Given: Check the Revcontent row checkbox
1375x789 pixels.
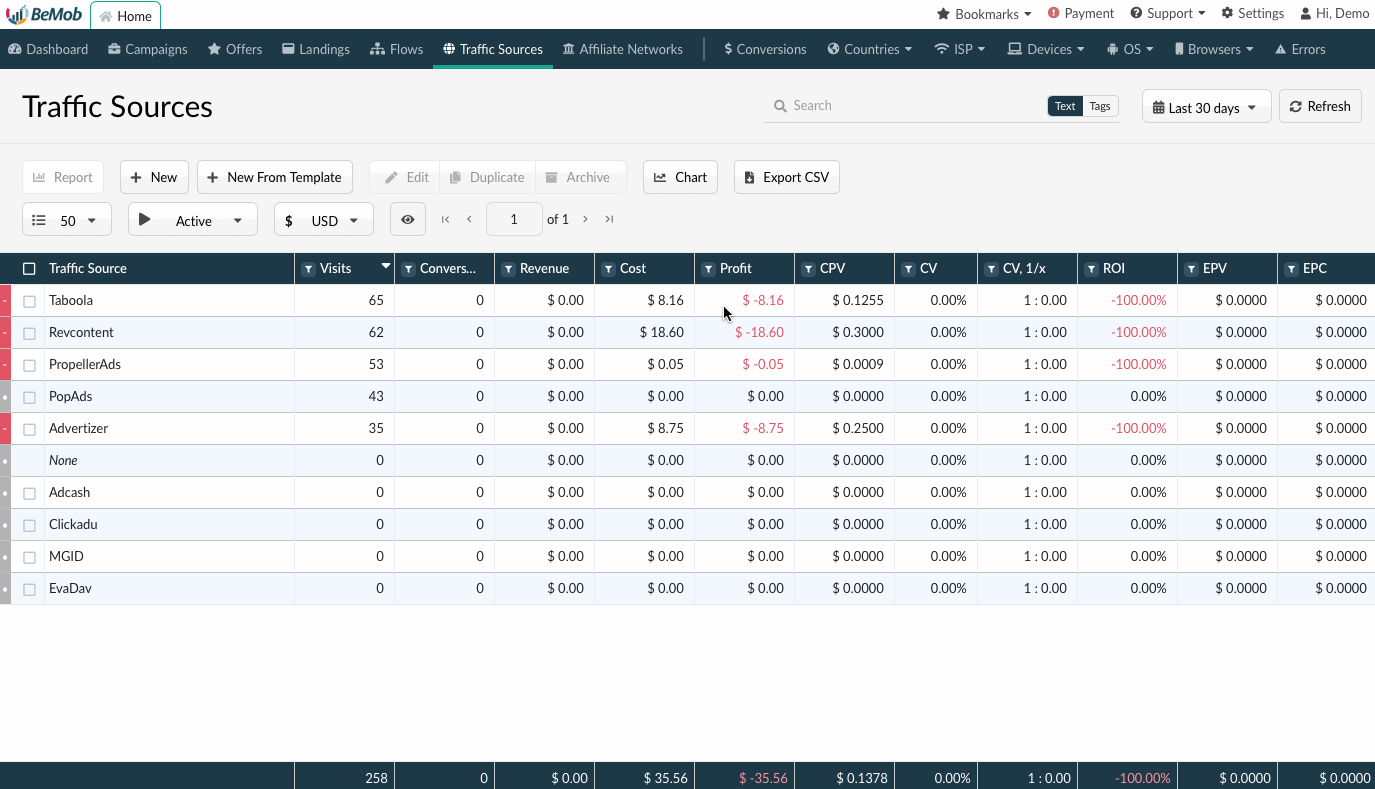Looking at the screenshot, I should pos(29,333).
